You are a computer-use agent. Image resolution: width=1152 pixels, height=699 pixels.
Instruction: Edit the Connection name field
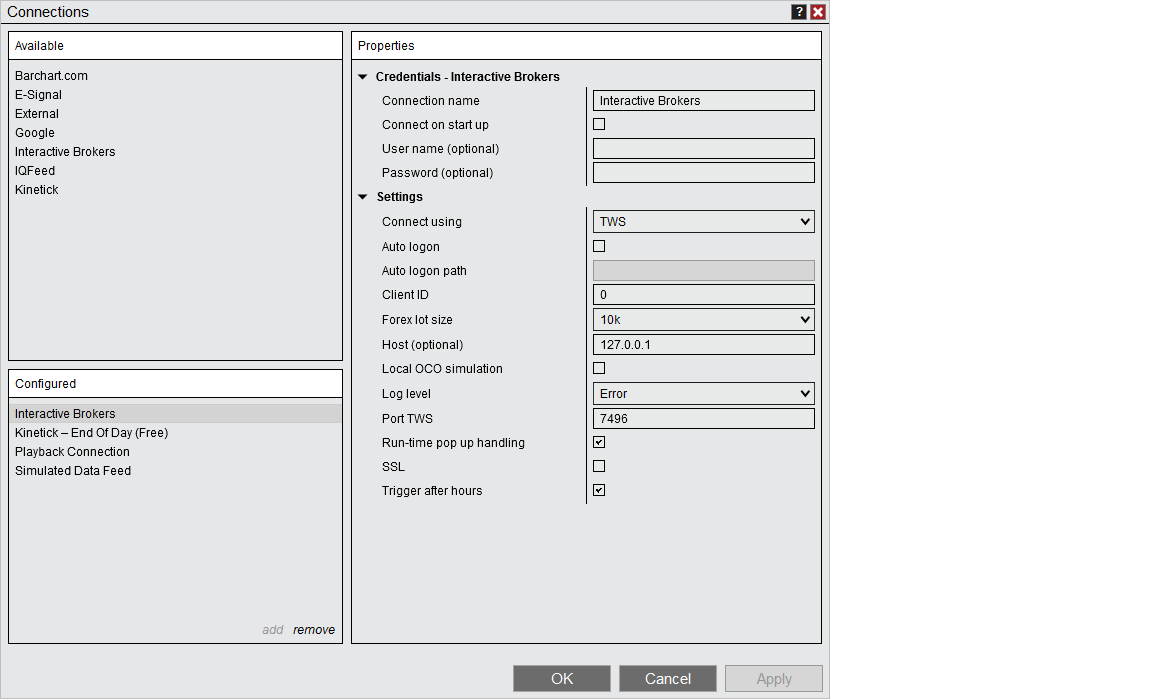coord(704,101)
